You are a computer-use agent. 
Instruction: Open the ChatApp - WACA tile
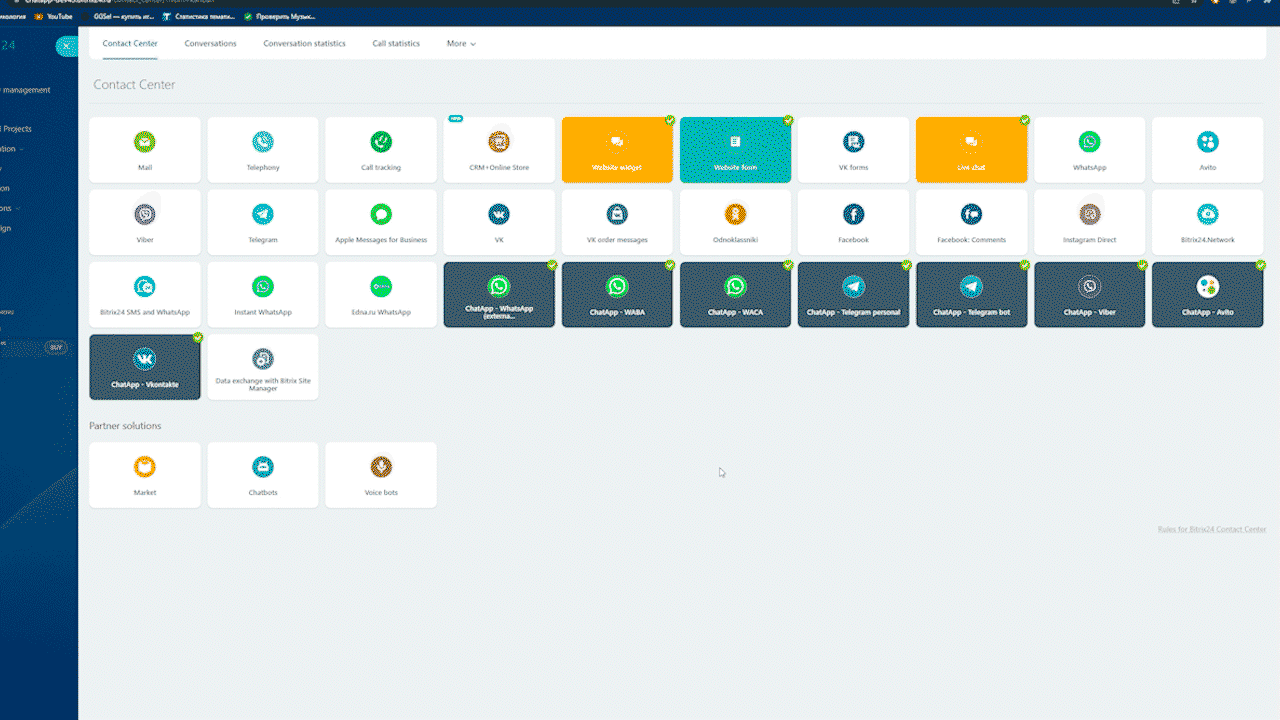(735, 295)
